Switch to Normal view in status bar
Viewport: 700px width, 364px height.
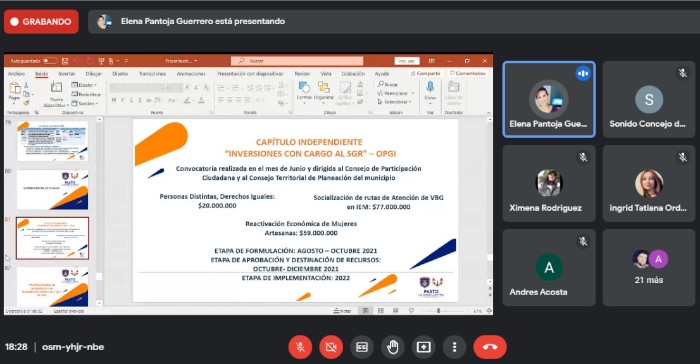pyautogui.click(x=365, y=310)
